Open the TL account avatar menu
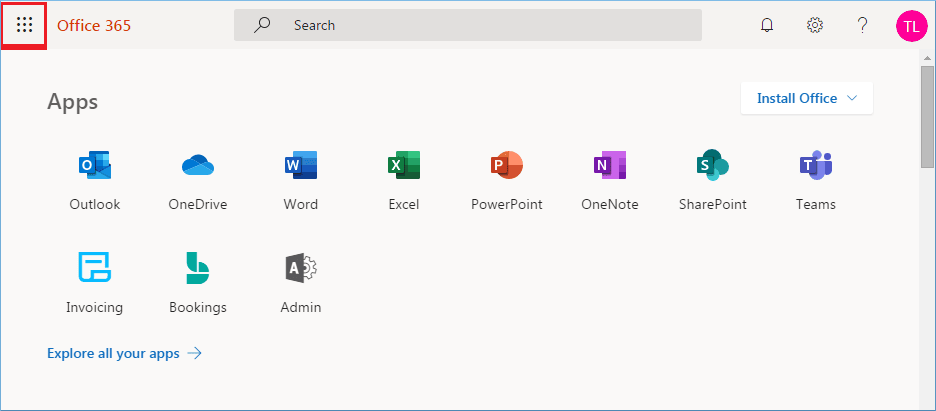936x411 pixels. point(912,26)
